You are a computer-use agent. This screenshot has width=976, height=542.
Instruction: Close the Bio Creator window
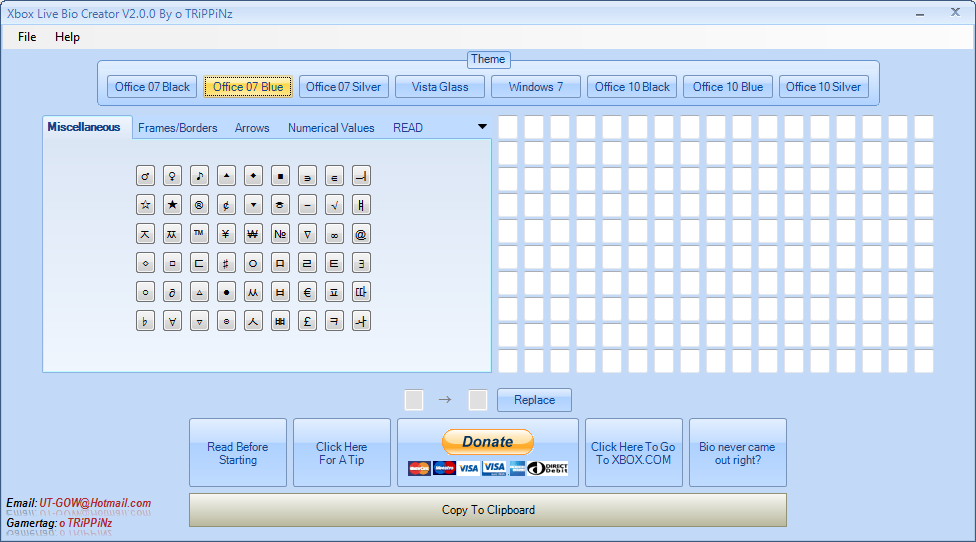coord(955,12)
